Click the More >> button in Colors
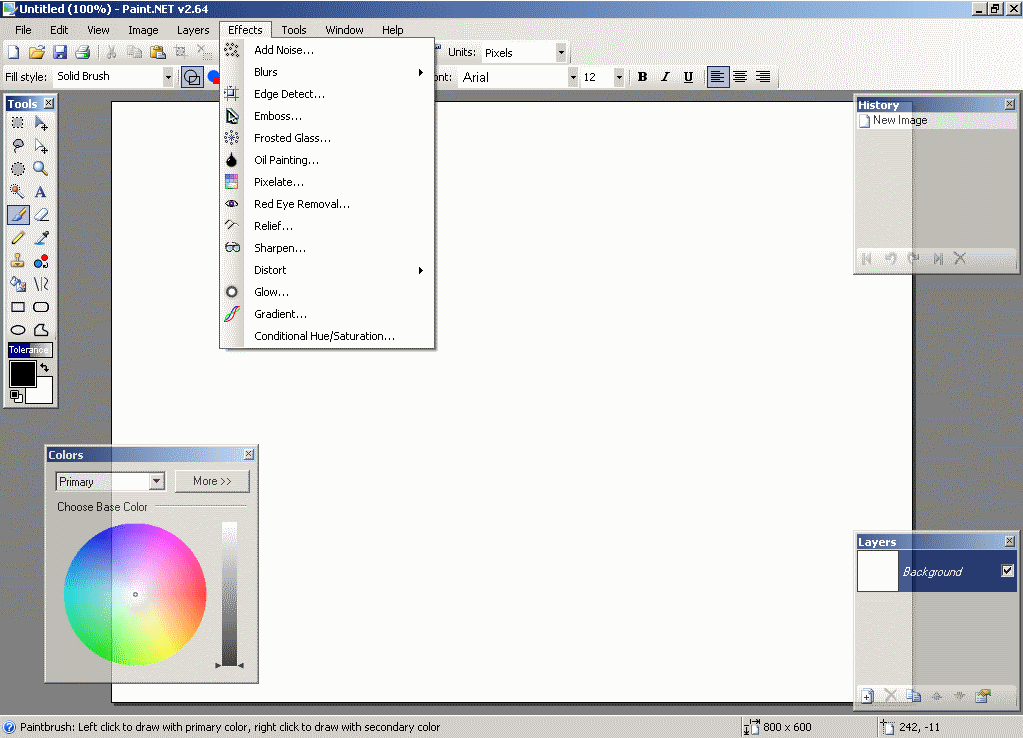1023x738 pixels. (x=212, y=481)
